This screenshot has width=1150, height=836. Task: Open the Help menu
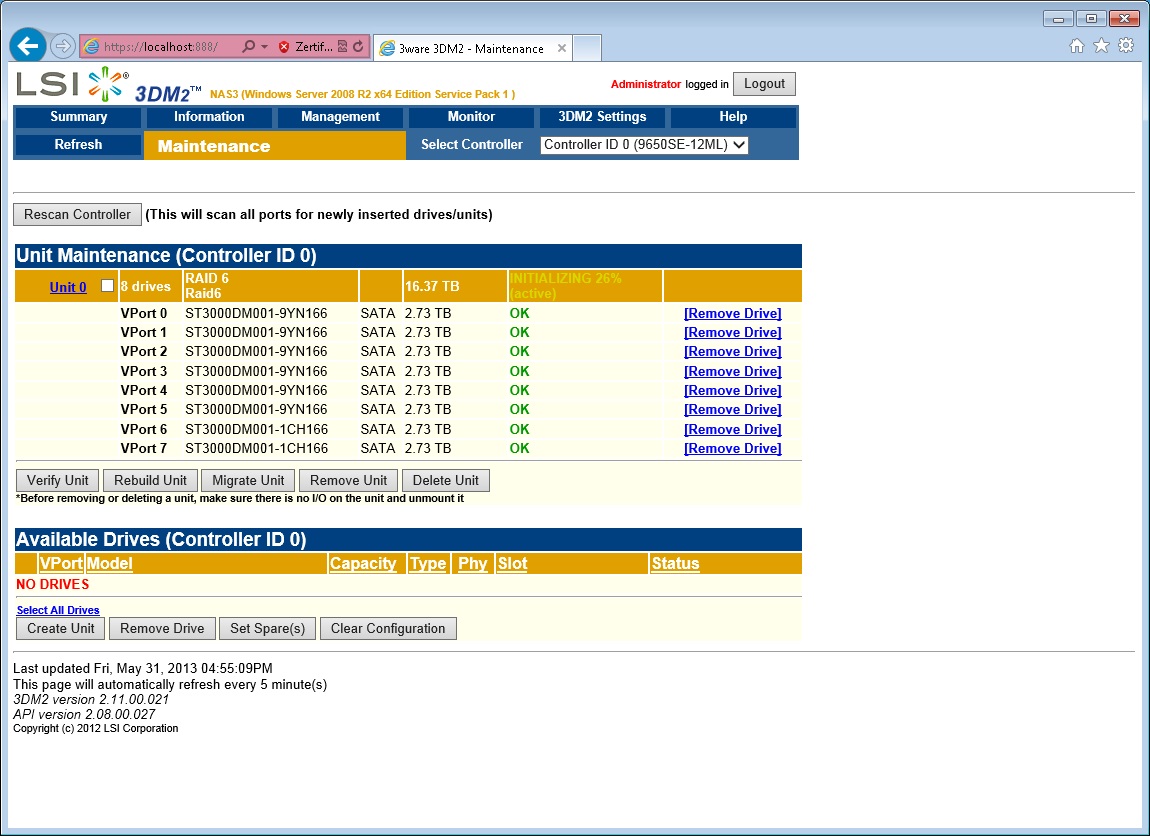(x=733, y=117)
